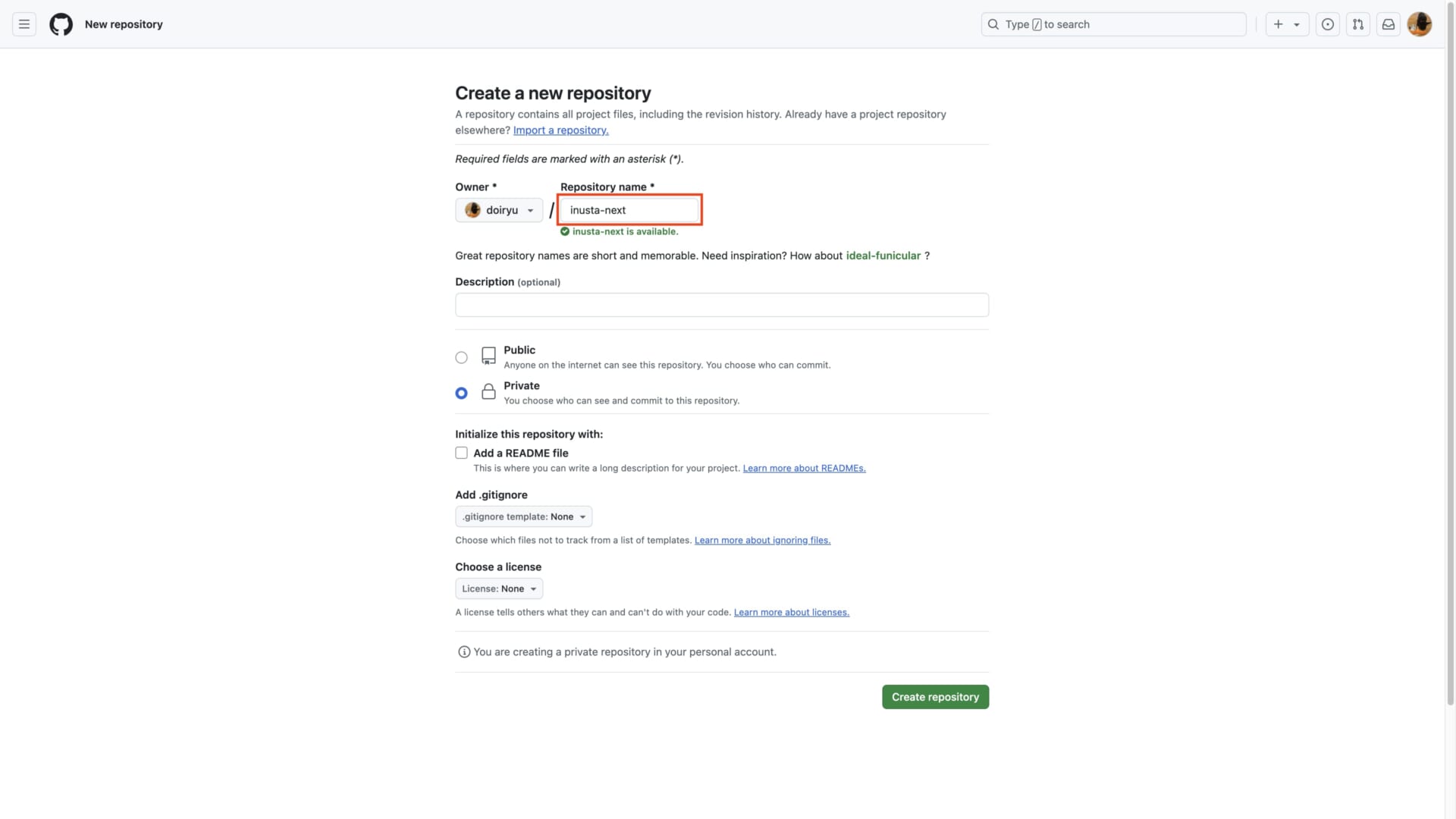Click the page vertical scrollbar
Viewport: 1456px width, 819px height.
1450,353
